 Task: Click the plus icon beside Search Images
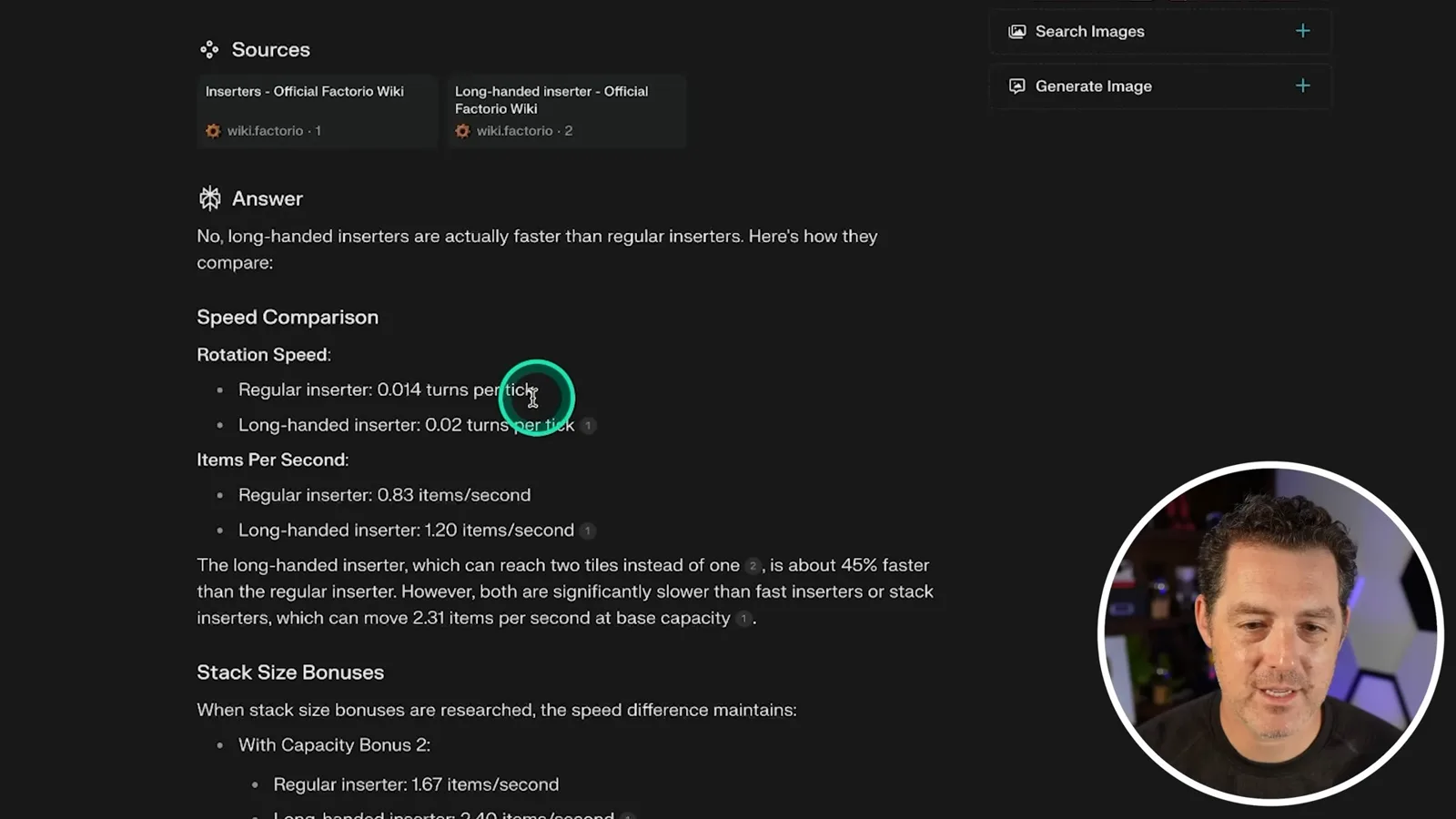[x=1303, y=31]
